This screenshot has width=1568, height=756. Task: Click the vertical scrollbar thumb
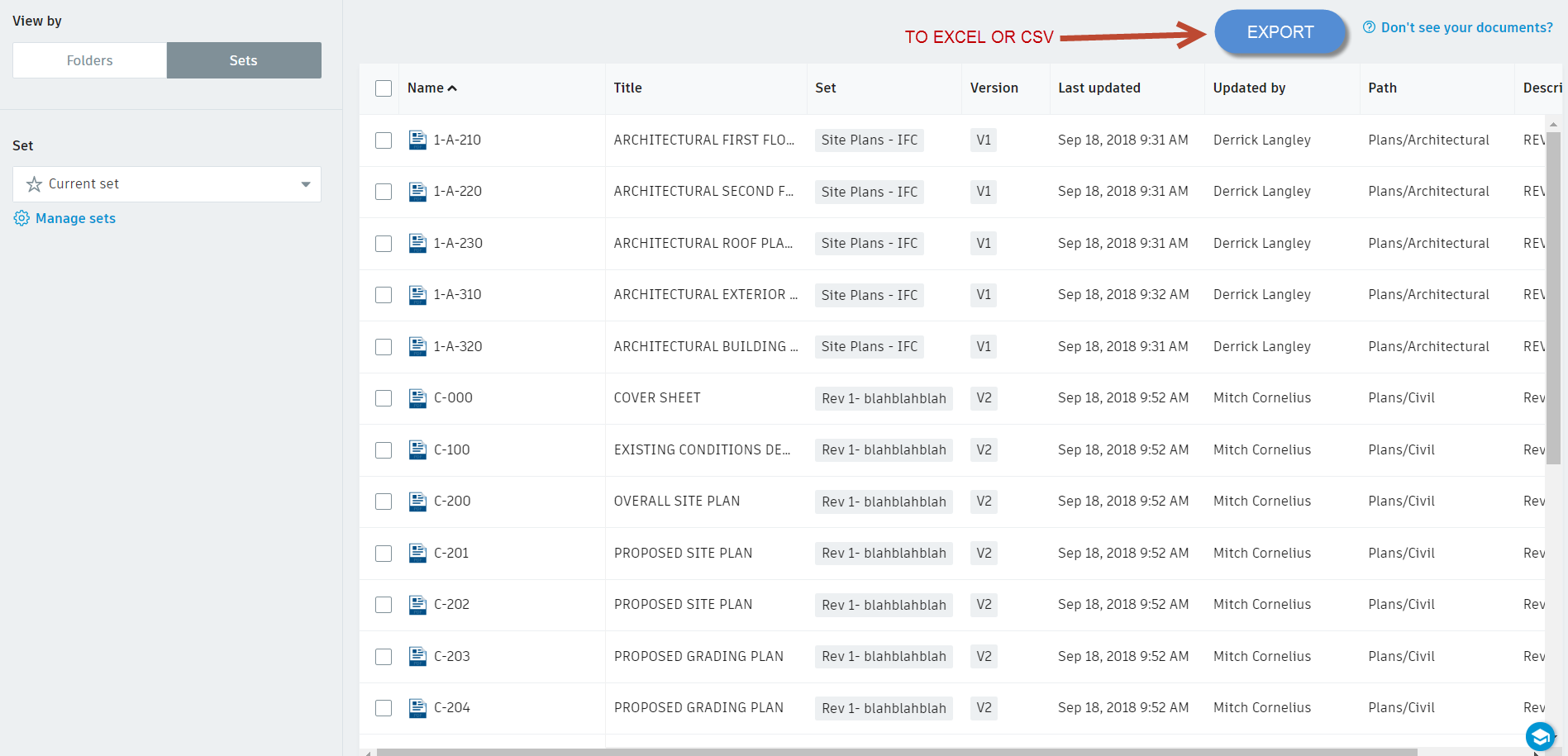pos(1553,297)
